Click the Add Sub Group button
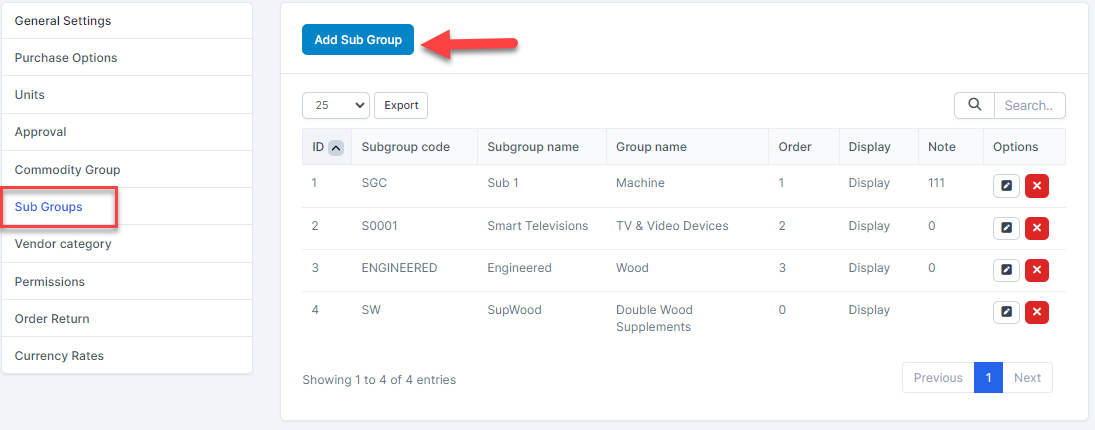Viewport: 1095px width, 430px height. pyautogui.click(x=358, y=40)
